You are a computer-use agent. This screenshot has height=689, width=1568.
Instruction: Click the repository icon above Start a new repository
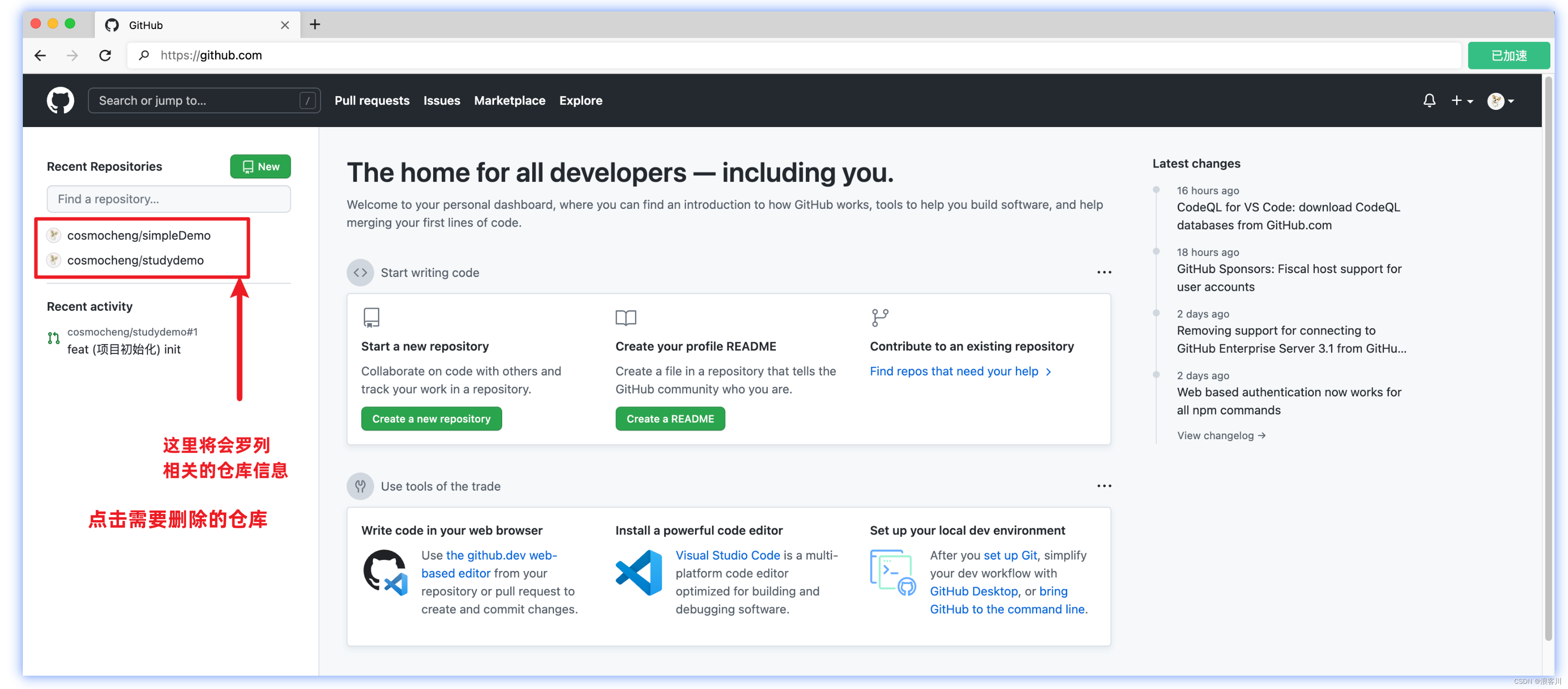coord(371,318)
